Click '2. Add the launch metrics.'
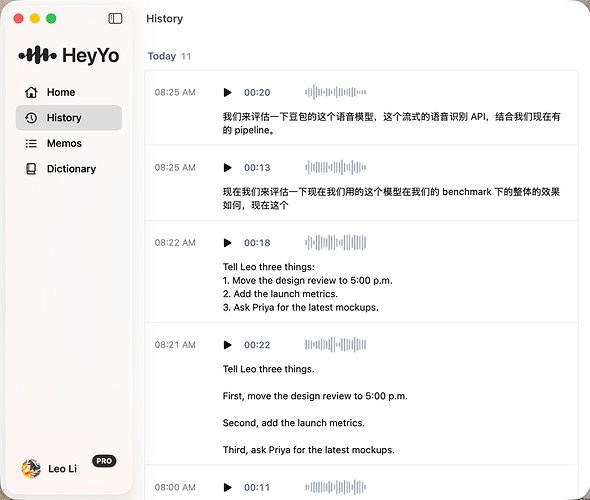Screen dimensions: 590x500 280,294
